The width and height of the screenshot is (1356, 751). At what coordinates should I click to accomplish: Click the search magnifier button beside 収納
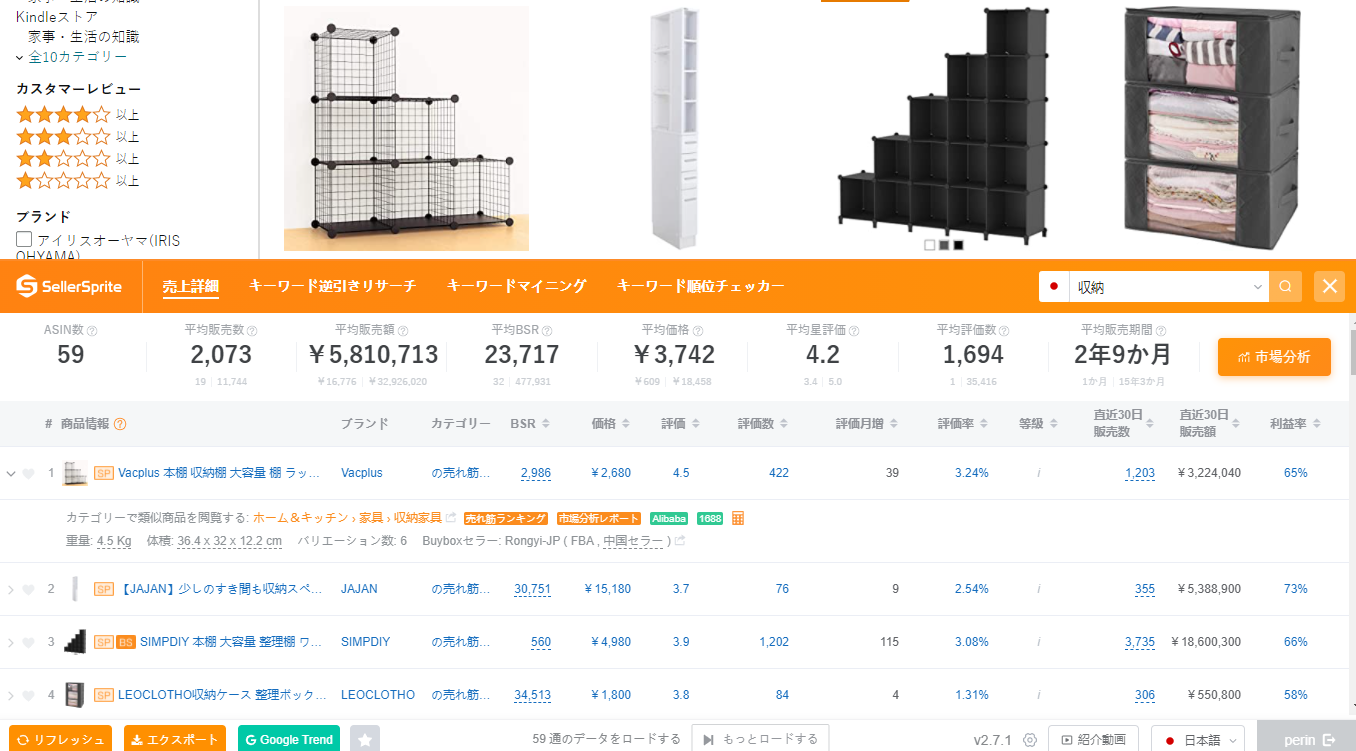click(1286, 287)
